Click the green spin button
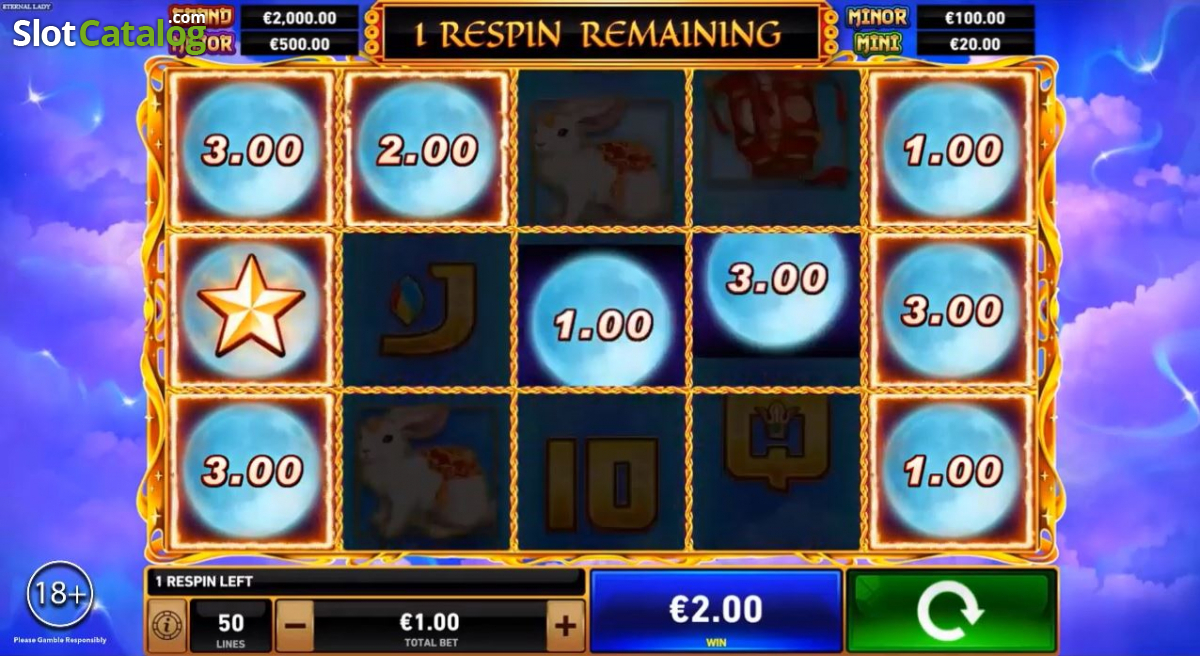Viewport: 1200px width, 656px height. click(x=951, y=611)
